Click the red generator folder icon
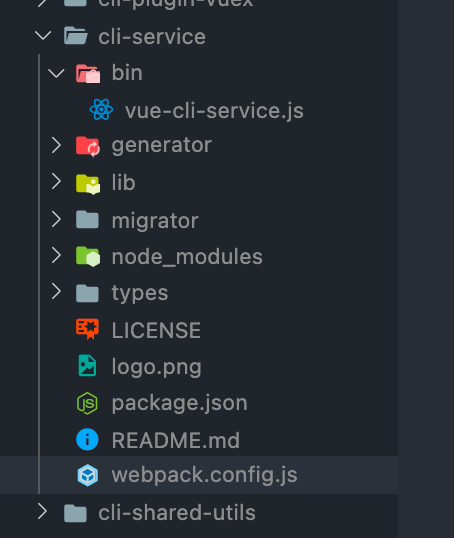 click(88, 146)
